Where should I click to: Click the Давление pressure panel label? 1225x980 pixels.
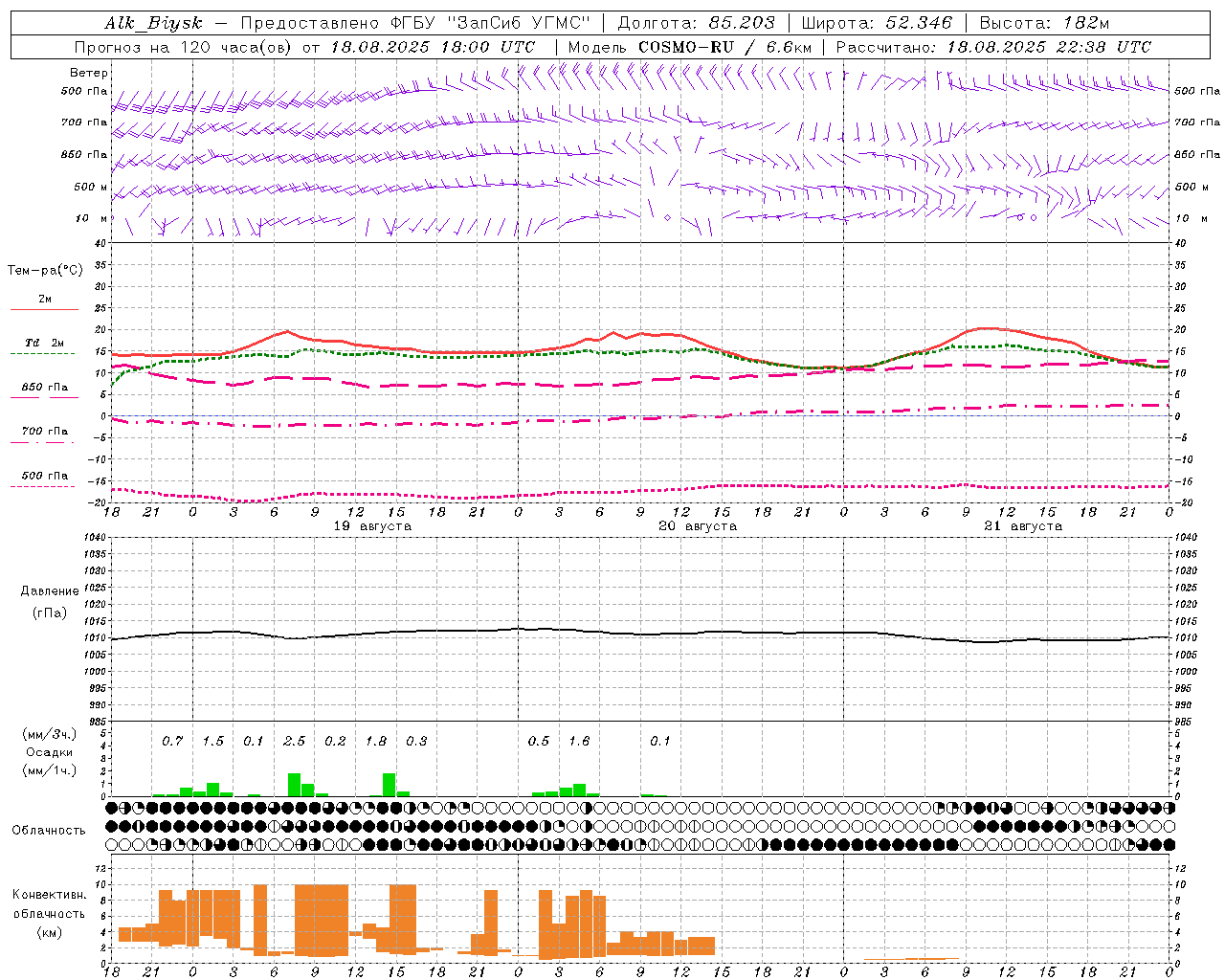pyautogui.click(x=50, y=591)
